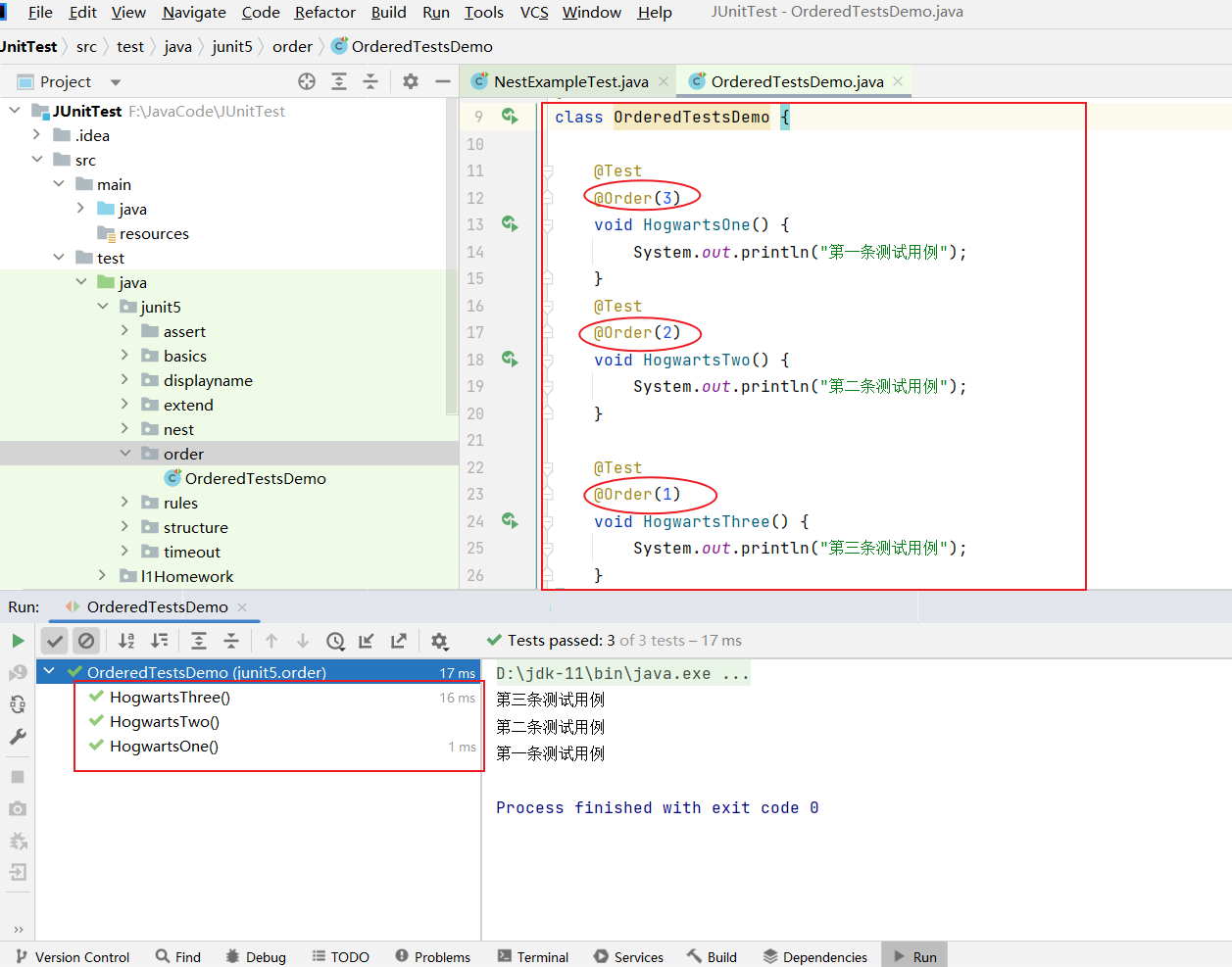The image size is (1232, 967).
Task: Open test history clock icon
Action: pyautogui.click(x=335, y=641)
